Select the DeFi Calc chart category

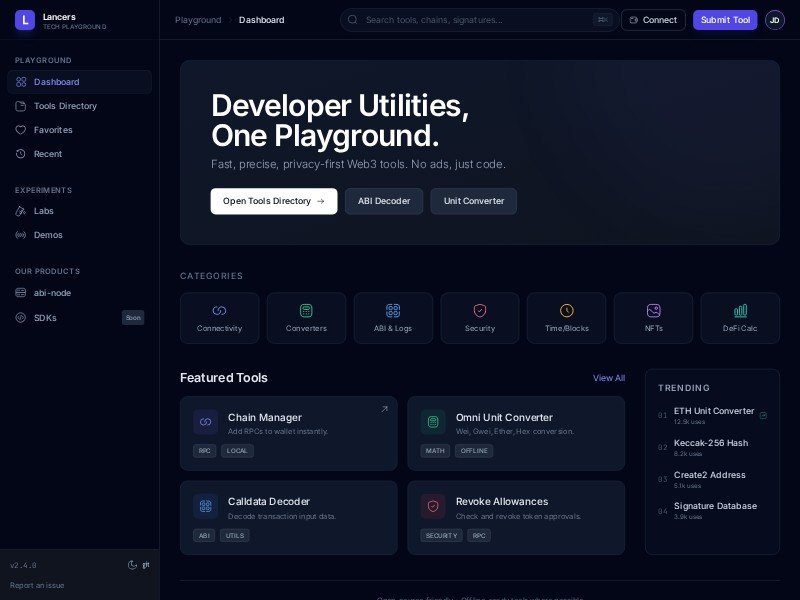click(x=740, y=311)
